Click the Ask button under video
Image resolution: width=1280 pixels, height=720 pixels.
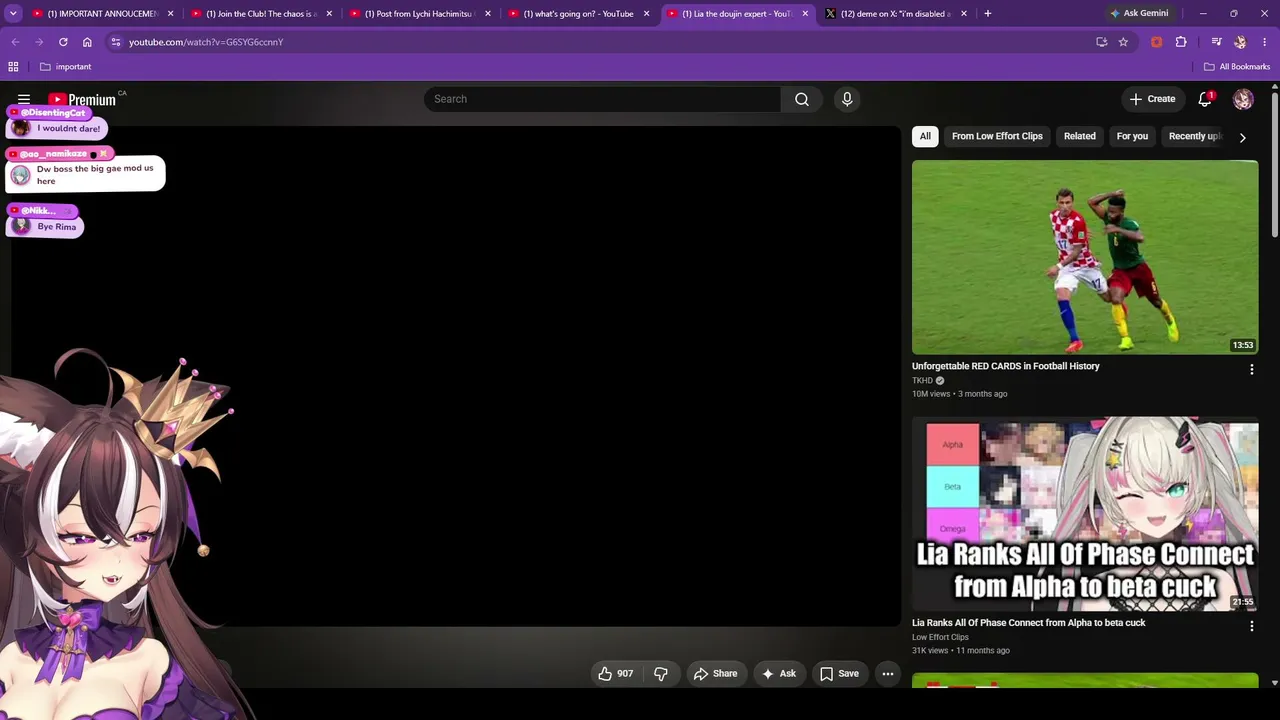coord(779,674)
